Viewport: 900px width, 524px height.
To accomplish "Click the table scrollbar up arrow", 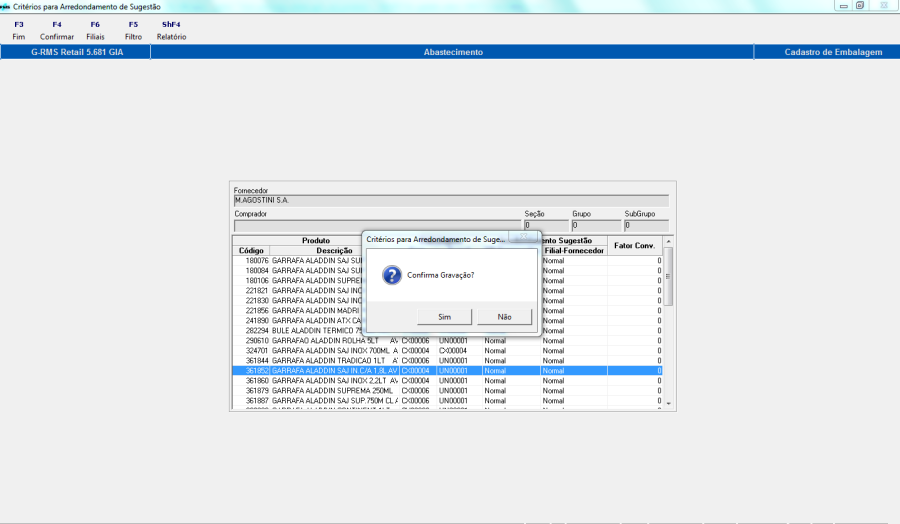I will pyautogui.click(x=668, y=242).
